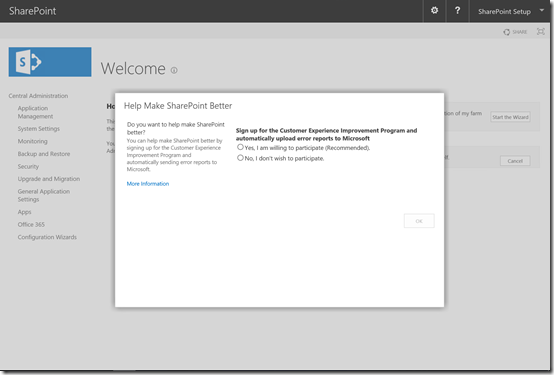Image resolution: width=554 pixels, height=375 pixels.
Task: Open System Settings in sidebar
Action: (x=39, y=129)
